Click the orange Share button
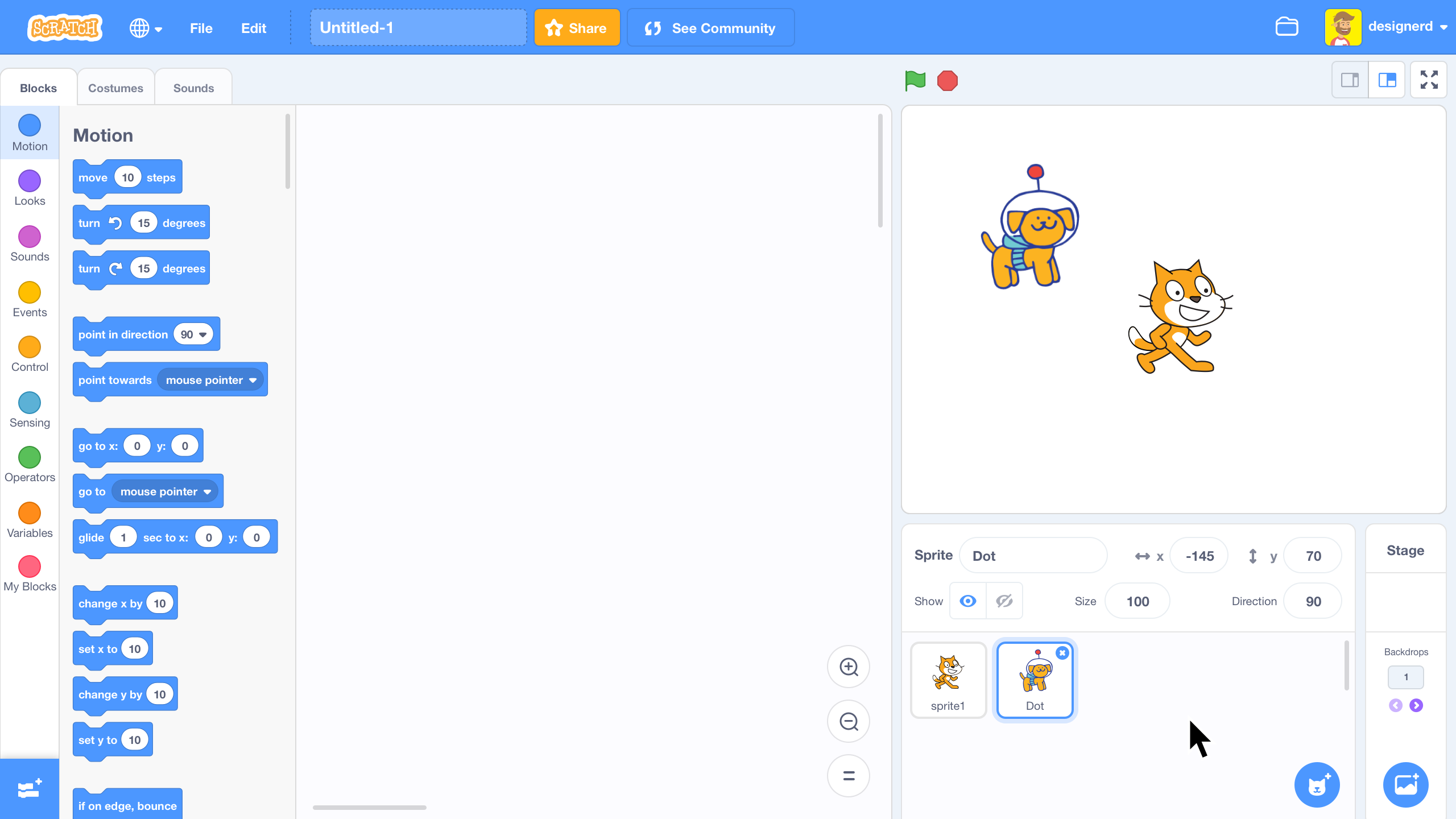The image size is (1456, 819). click(x=577, y=28)
